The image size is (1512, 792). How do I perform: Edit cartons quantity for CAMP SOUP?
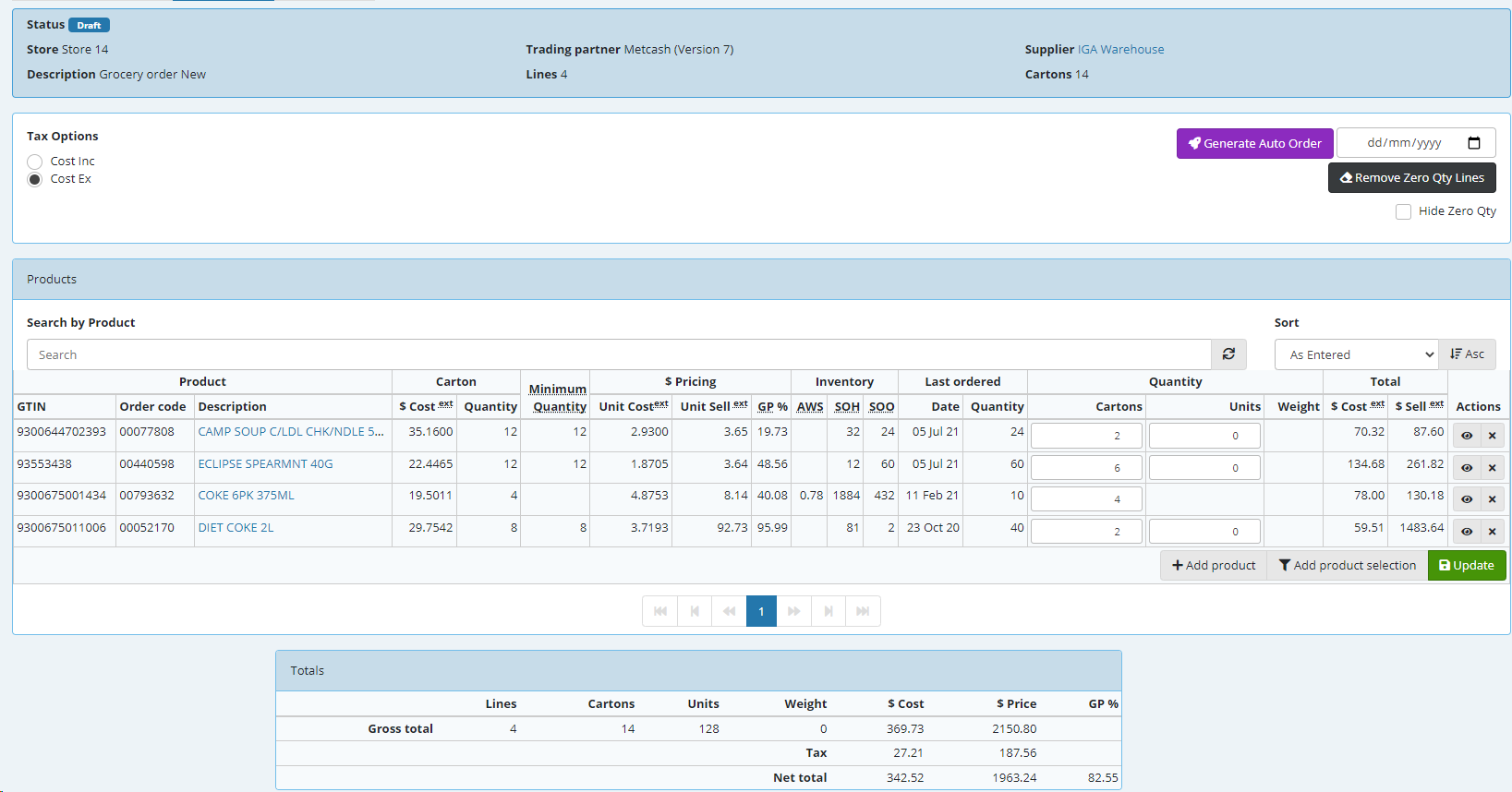point(1086,436)
